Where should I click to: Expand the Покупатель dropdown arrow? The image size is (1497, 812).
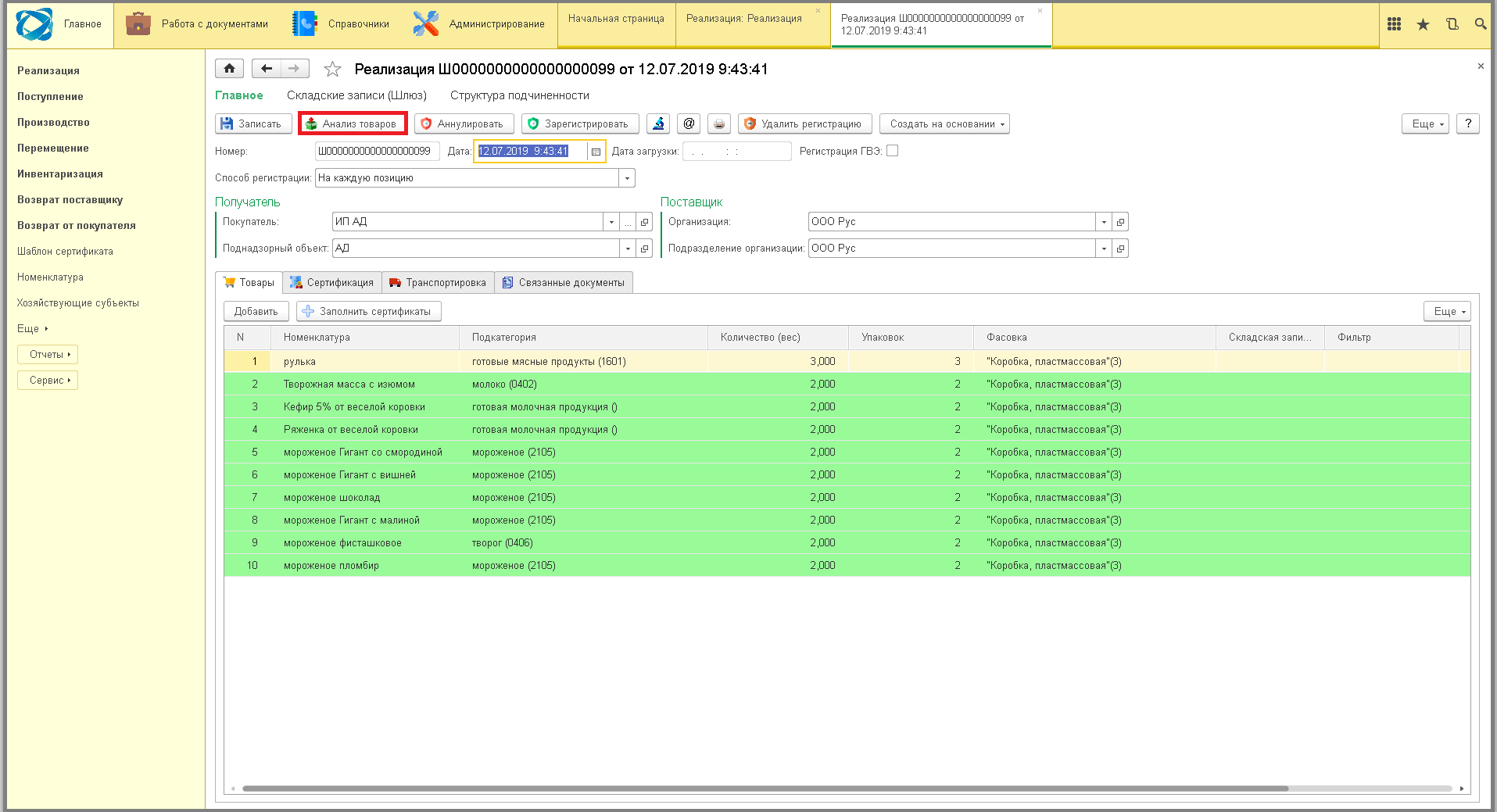tap(611, 222)
